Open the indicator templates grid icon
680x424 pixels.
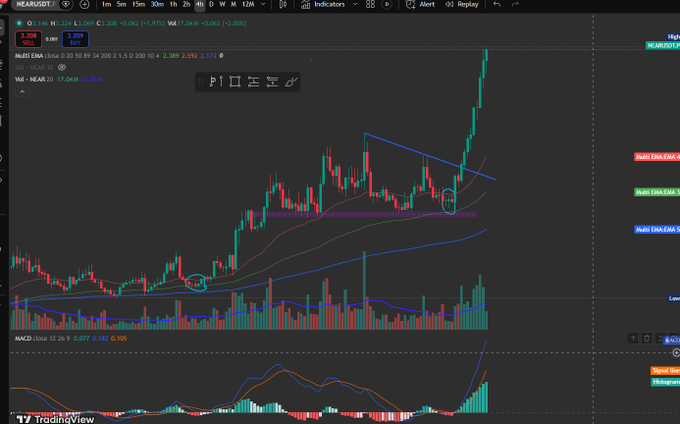(370, 4)
